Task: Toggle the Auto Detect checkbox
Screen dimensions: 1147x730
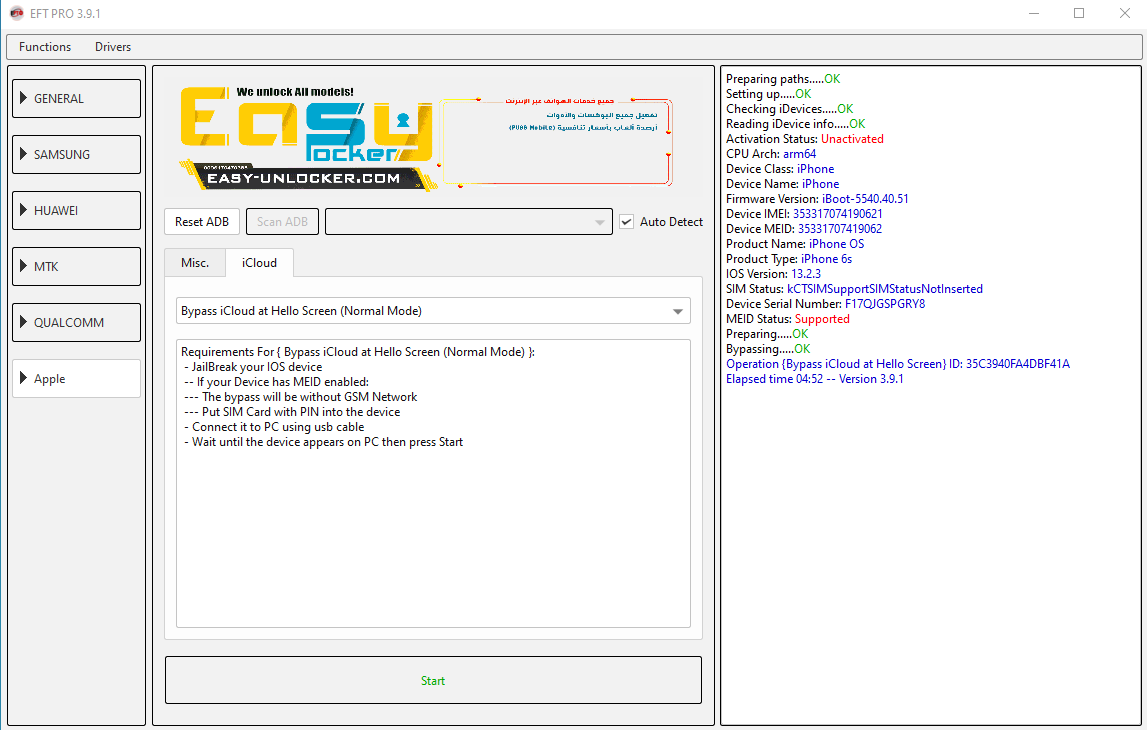Action: point(626,222)
